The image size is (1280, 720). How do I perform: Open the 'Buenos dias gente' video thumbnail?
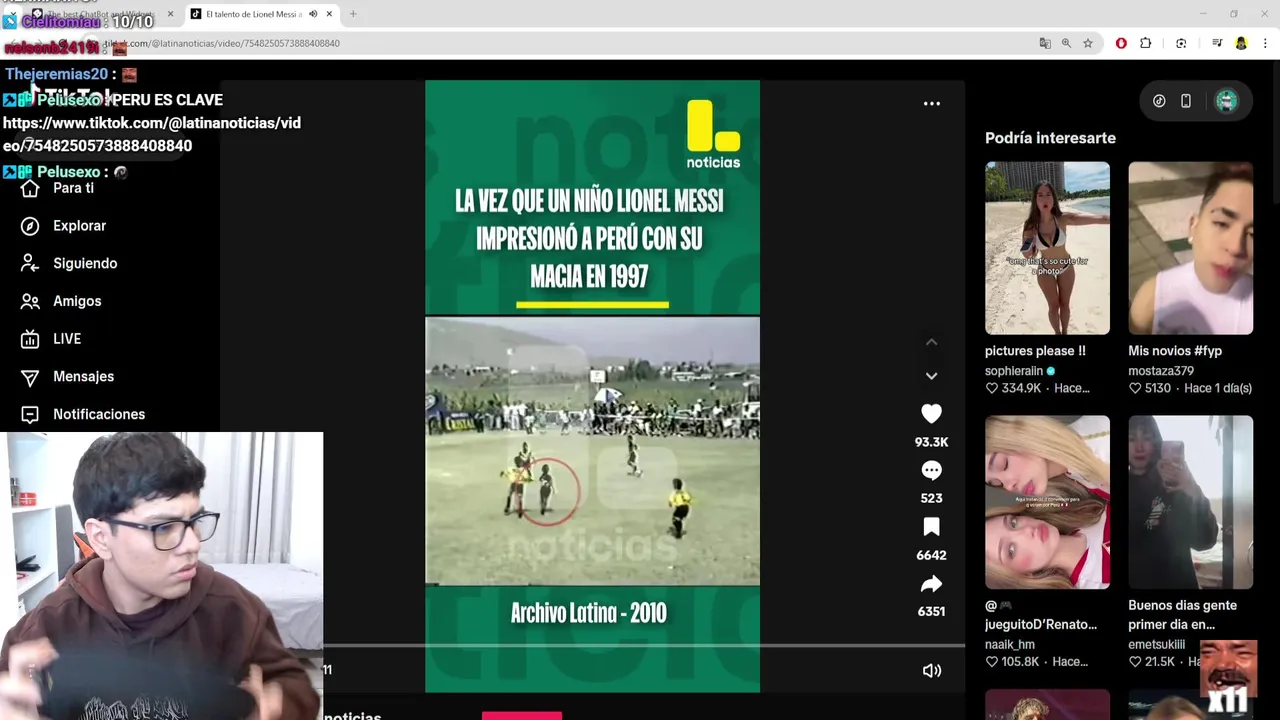[x=1190, y=502]
